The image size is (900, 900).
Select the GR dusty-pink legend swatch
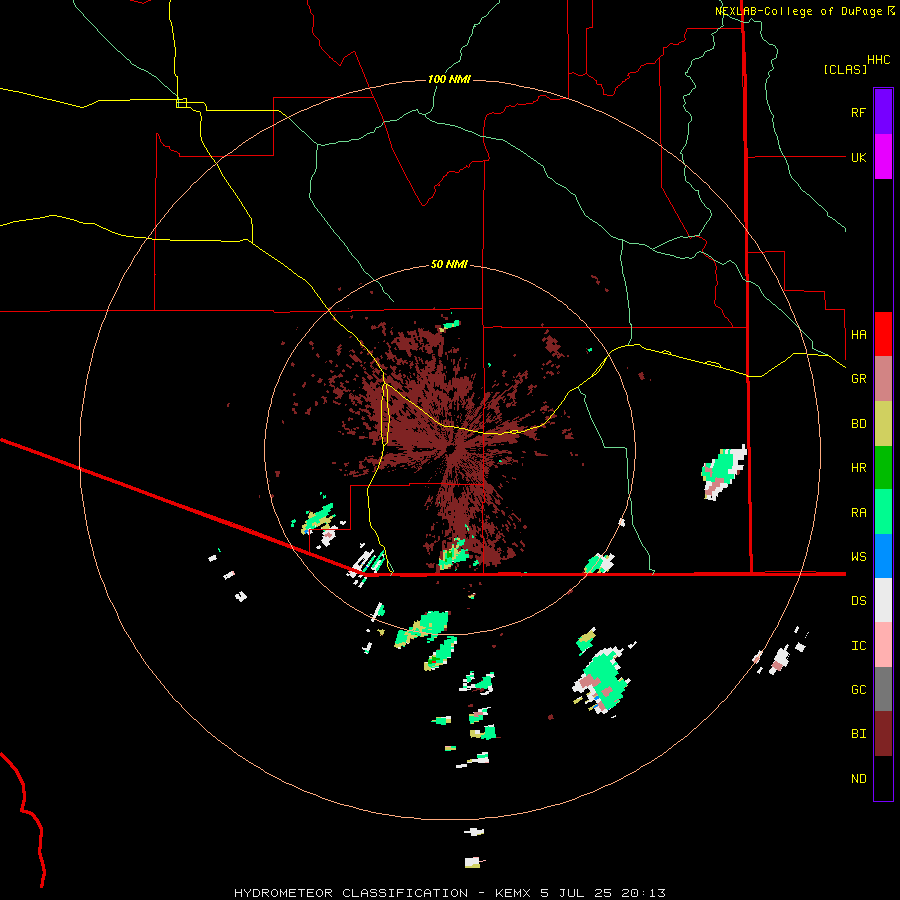click(x=883, y=379)
